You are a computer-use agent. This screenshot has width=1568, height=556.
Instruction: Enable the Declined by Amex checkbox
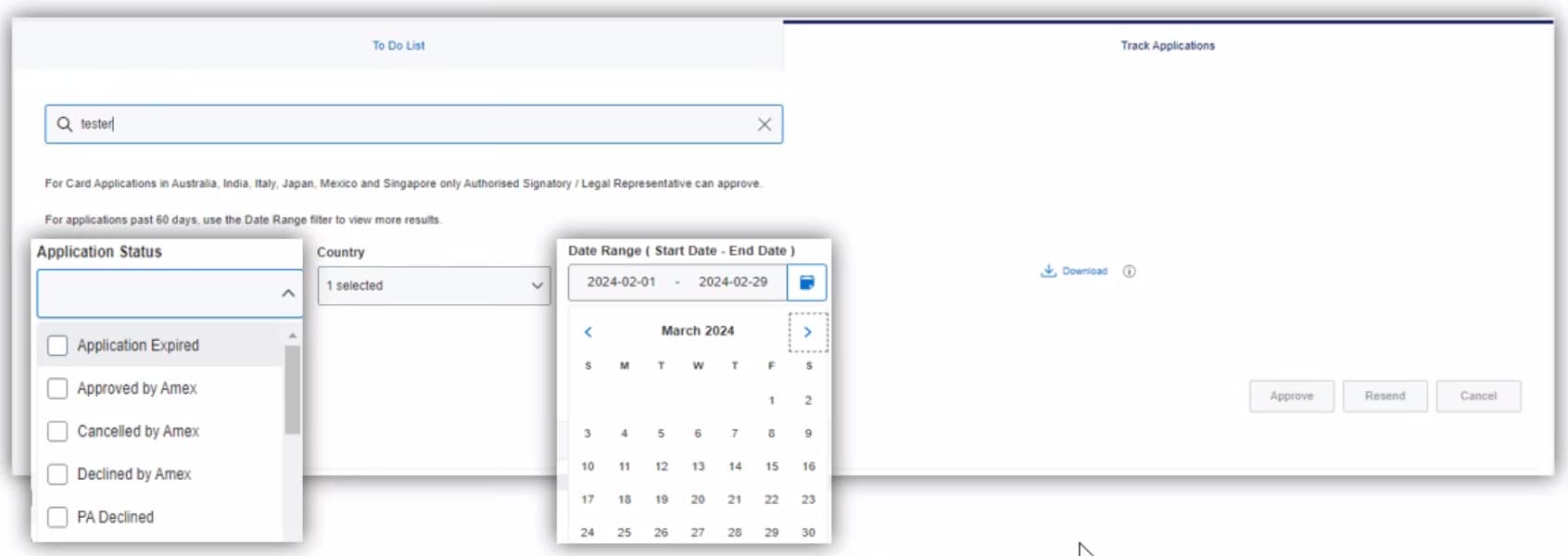click(x=57, y=474)
